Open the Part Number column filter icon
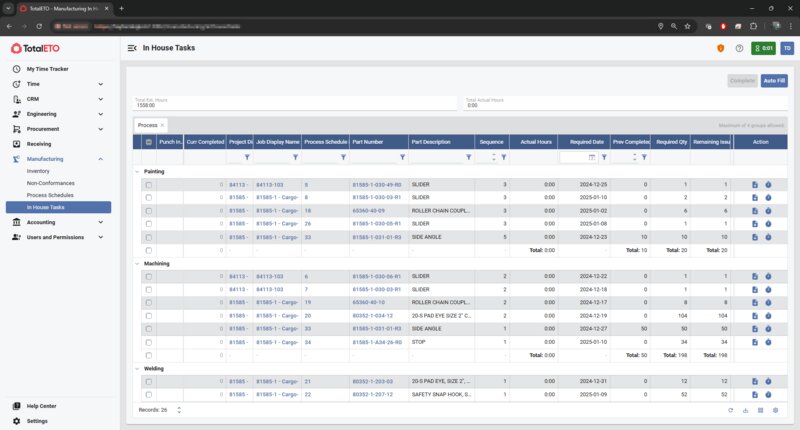This screenshot has width=800, height=430. pos(402,157)
